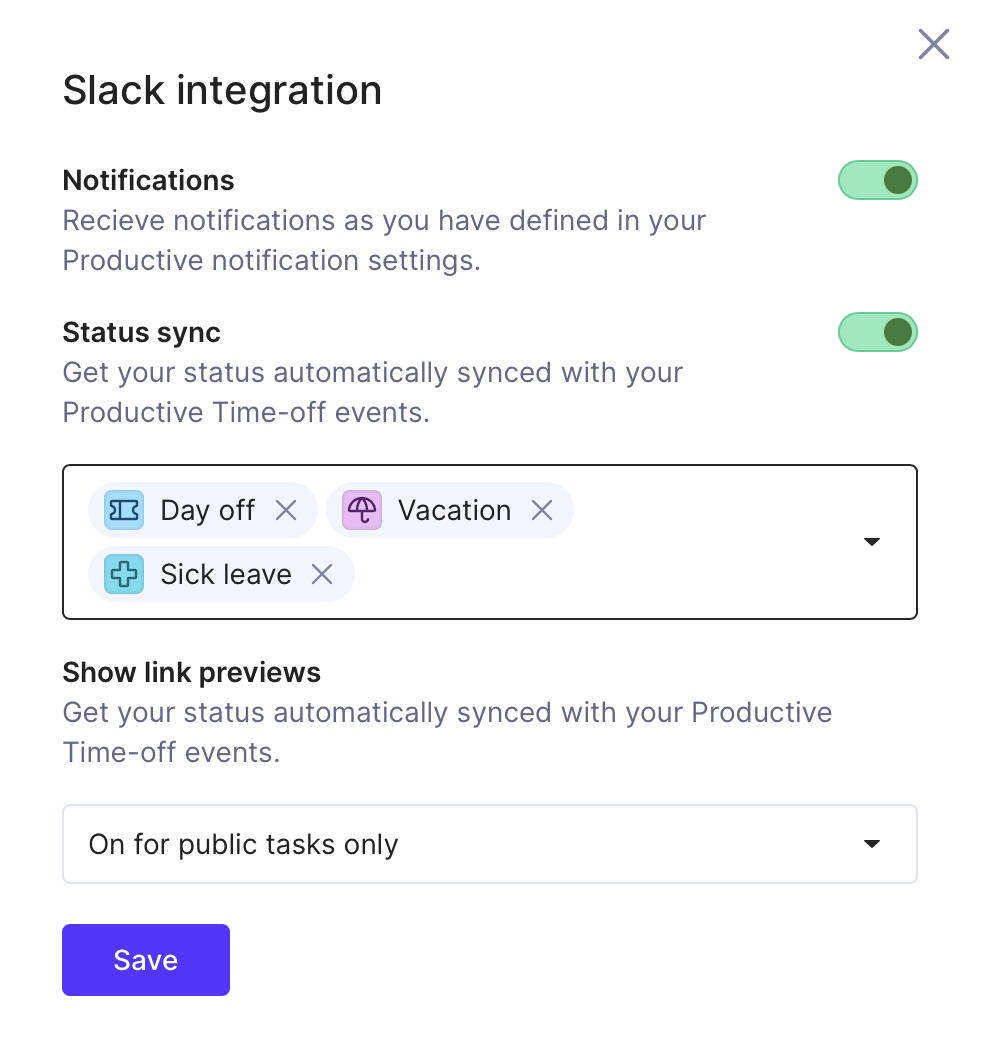Viewport: 984px width, 1056px height.
Task: Click the Sick leave chip label
Action: click(226, 574)
